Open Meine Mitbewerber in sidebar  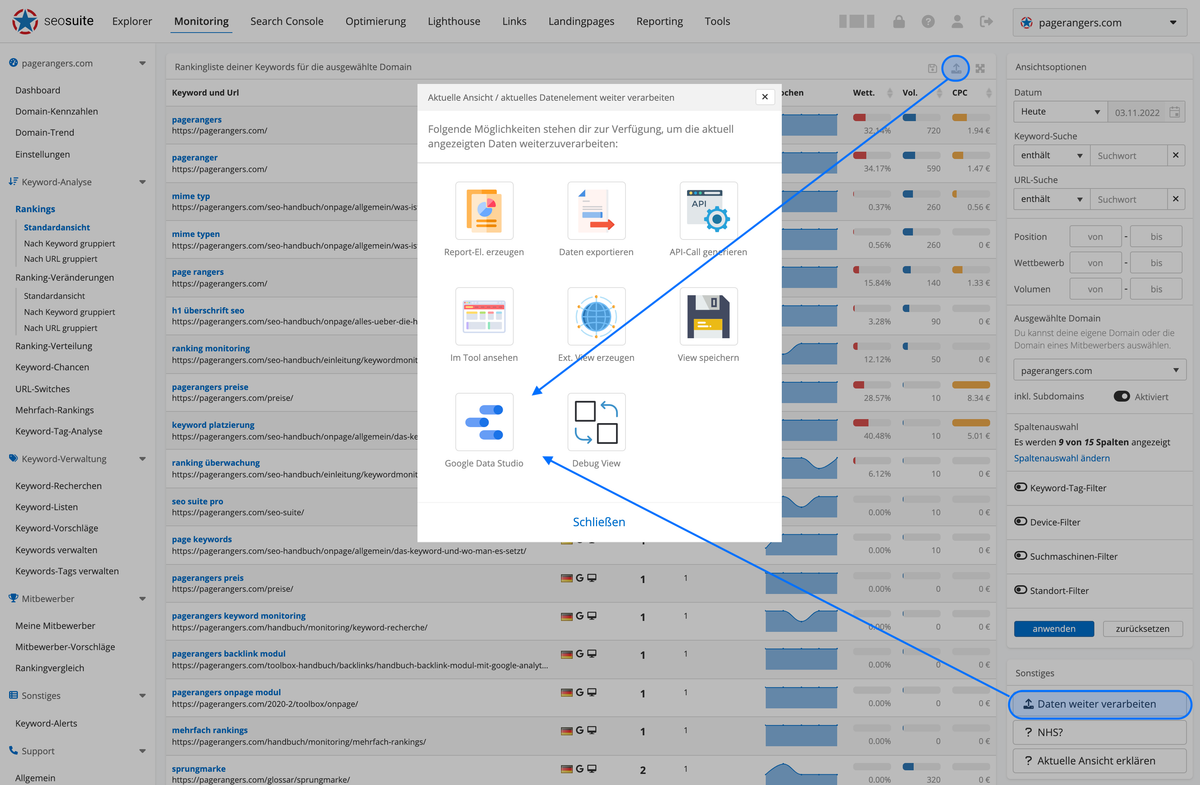[x=55, y=625]
